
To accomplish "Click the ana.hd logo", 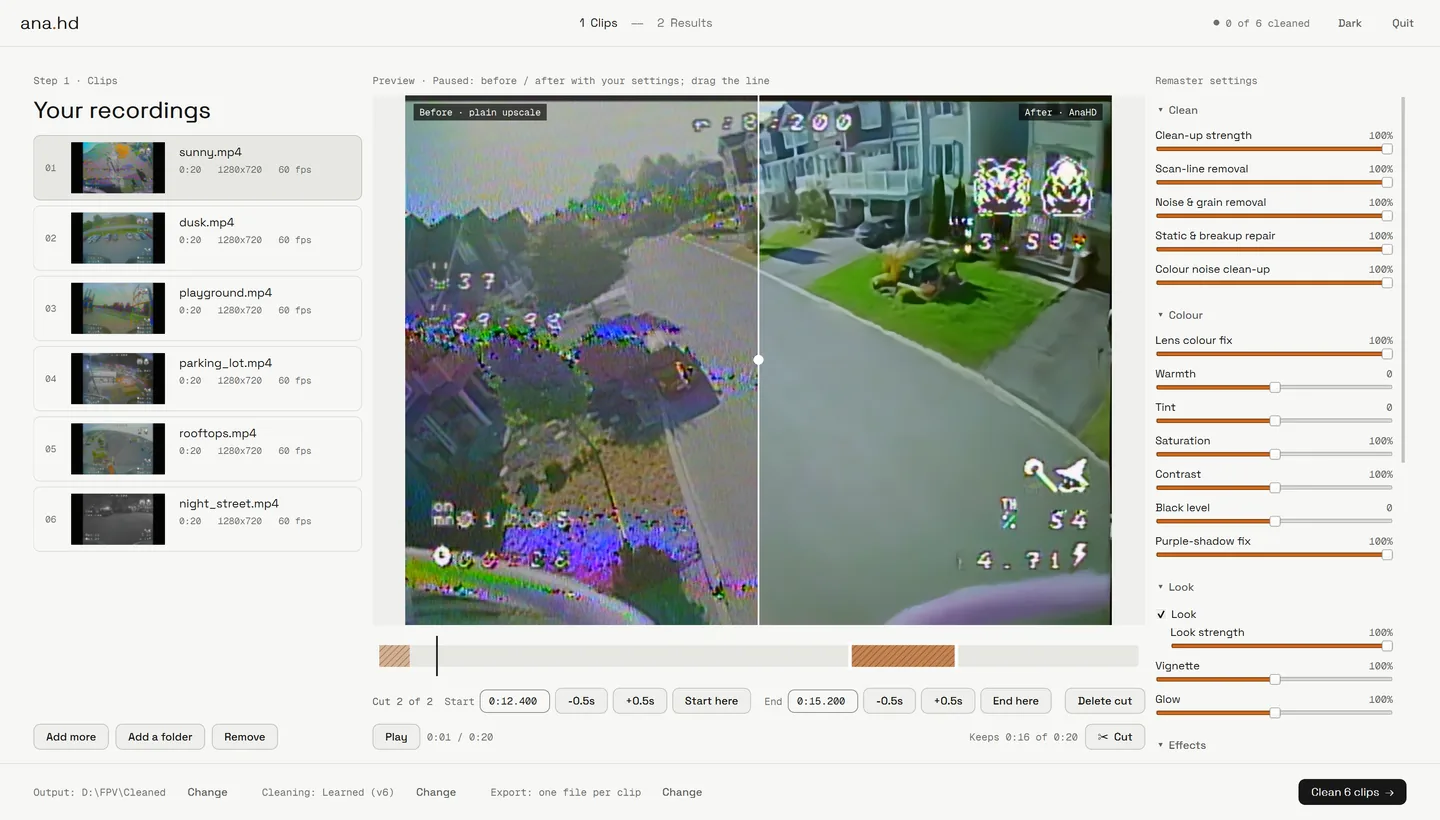I will [x=50, y=23].
